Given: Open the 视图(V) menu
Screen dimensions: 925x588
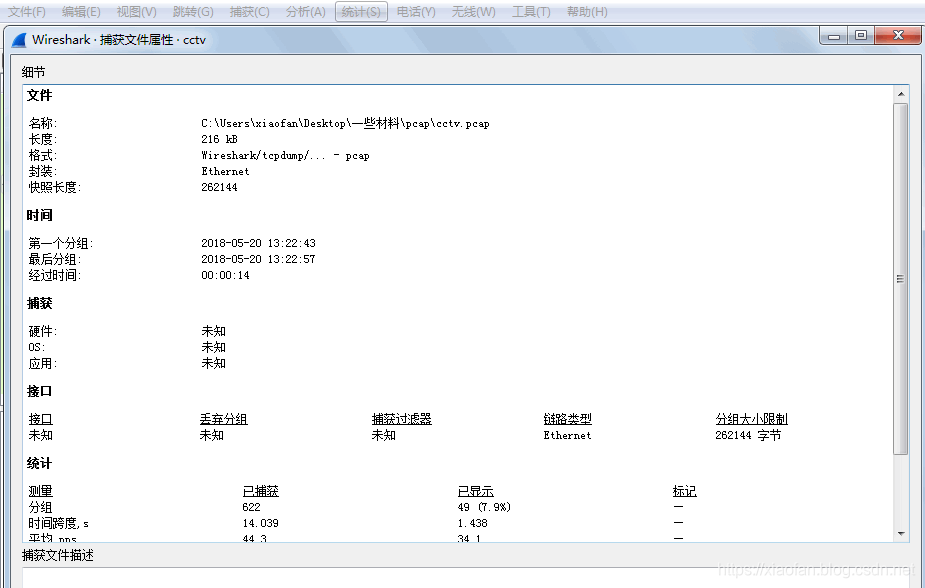Looking at the screenshot, I should (x=137, y=12).
